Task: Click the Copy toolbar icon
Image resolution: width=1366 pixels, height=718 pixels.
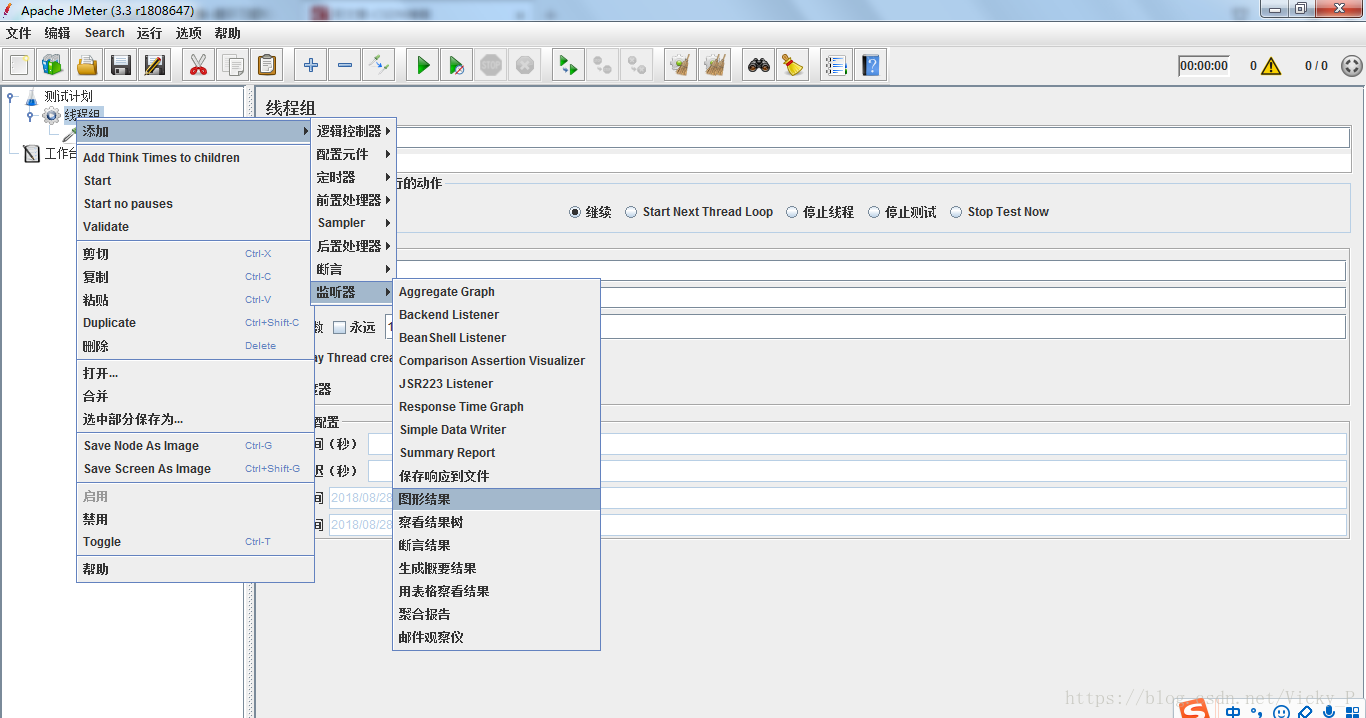Action: click(x=232, y=66)
